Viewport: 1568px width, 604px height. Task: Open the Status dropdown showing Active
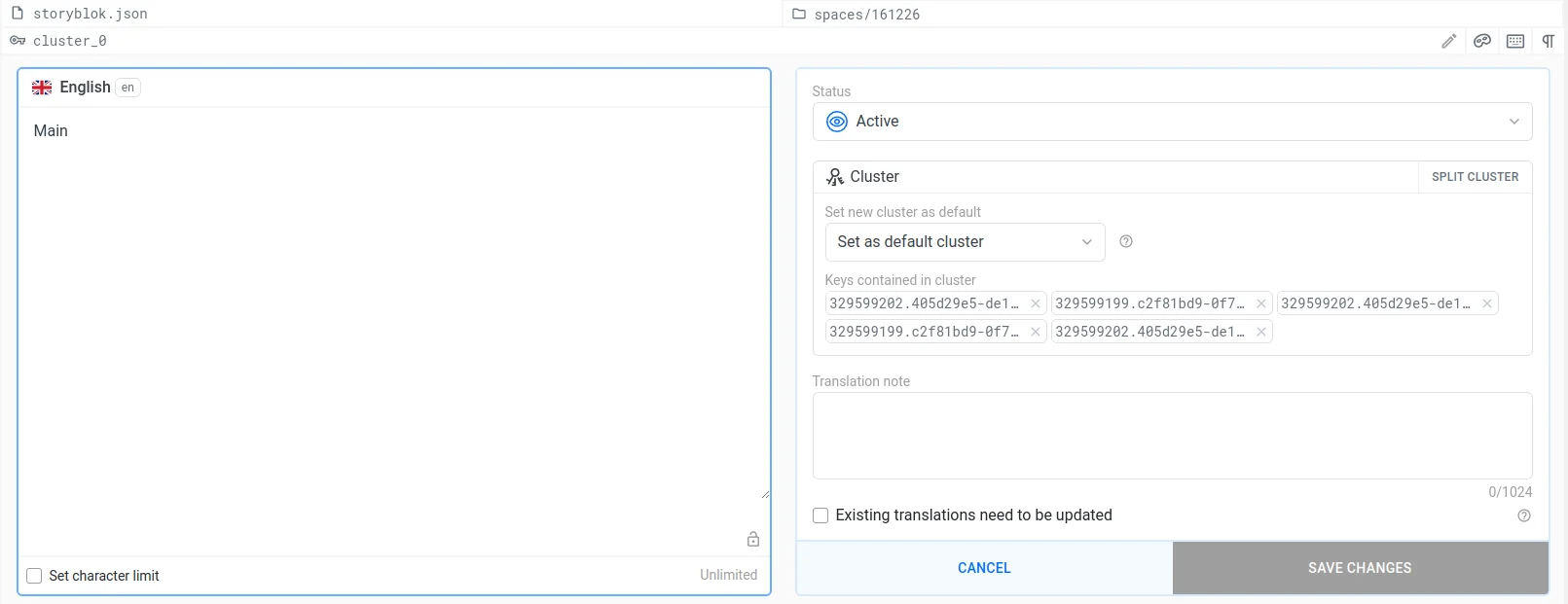pyautogui.click(x=1172, y=122)
